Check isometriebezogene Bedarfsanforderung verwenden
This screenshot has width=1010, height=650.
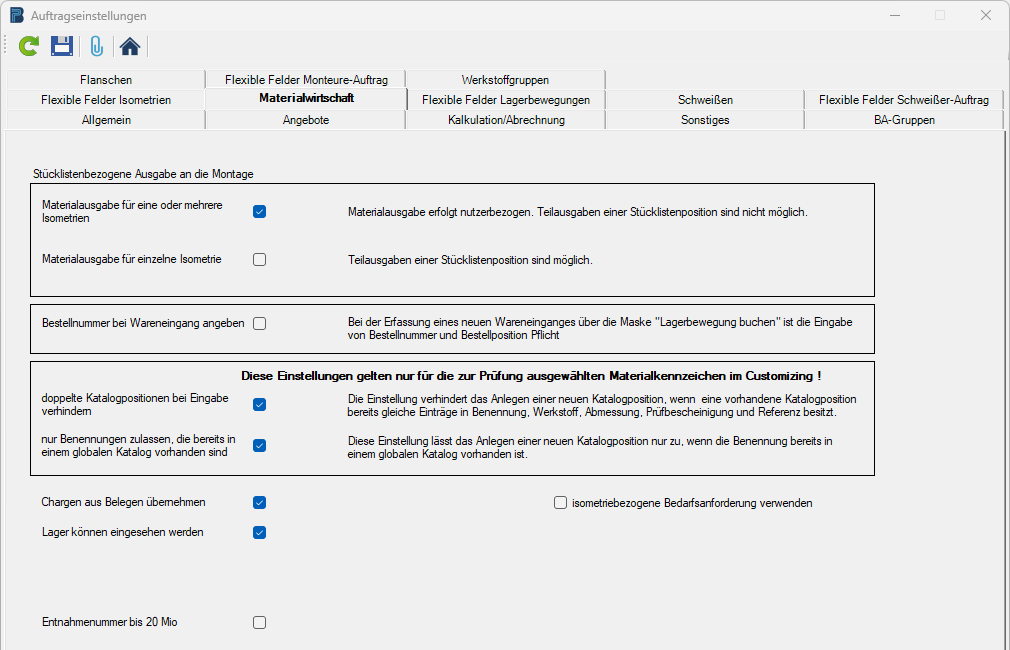[x=560, y=503]
